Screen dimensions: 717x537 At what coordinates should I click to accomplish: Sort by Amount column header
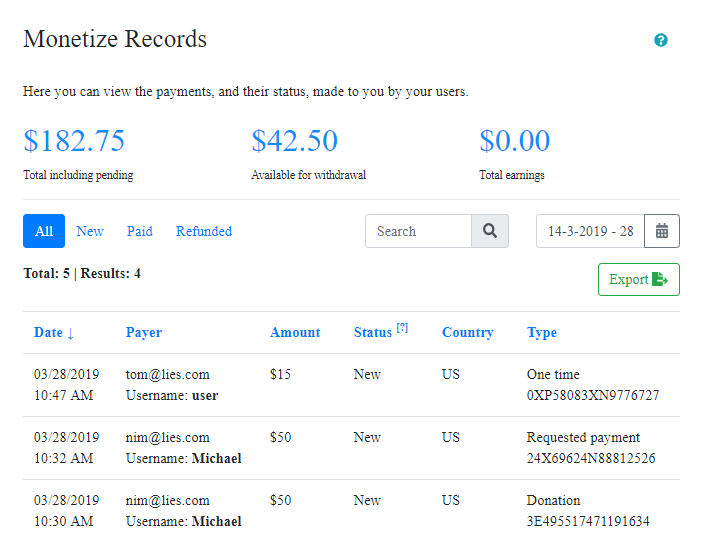tap(295, 333)
